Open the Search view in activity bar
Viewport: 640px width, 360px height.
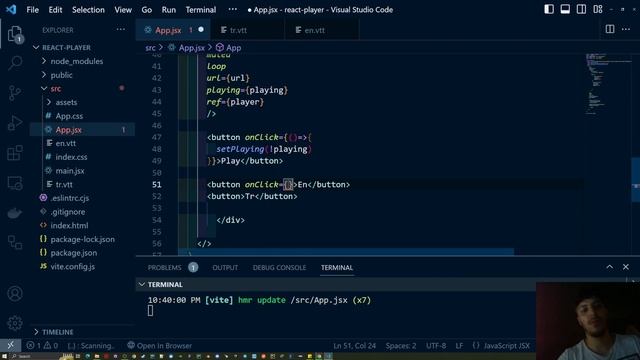click(x=15, y=62)
